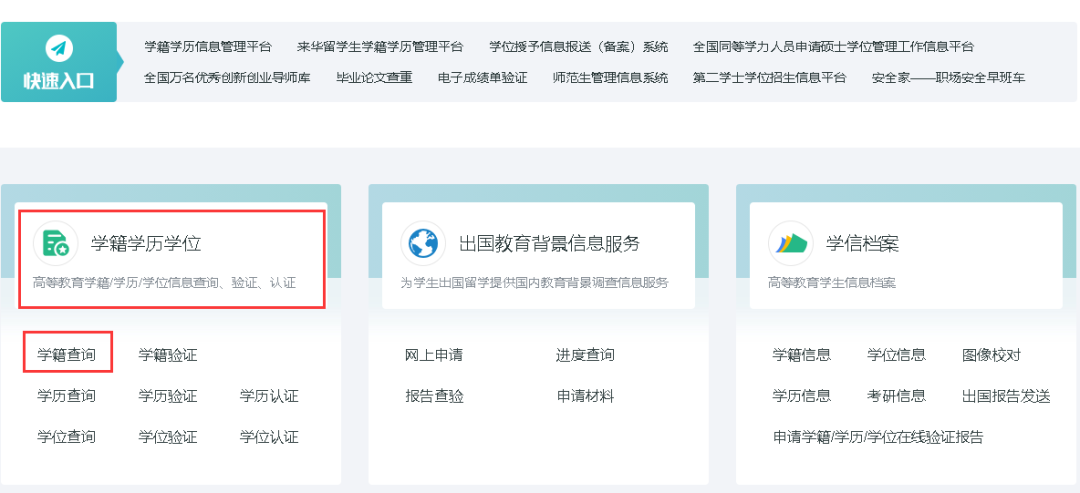Go to 进度查询

[x=585, y=355]
